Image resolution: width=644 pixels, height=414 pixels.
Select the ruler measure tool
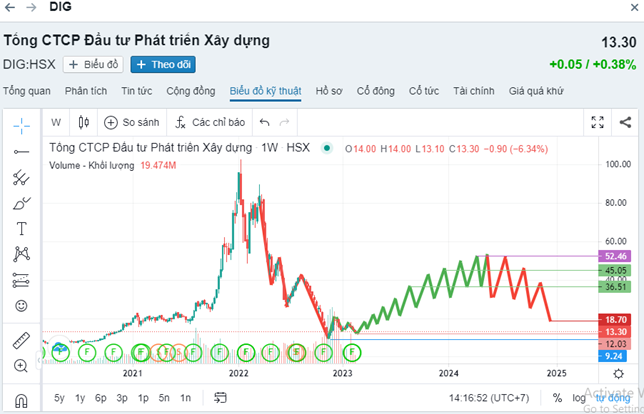tap(21, 342)
